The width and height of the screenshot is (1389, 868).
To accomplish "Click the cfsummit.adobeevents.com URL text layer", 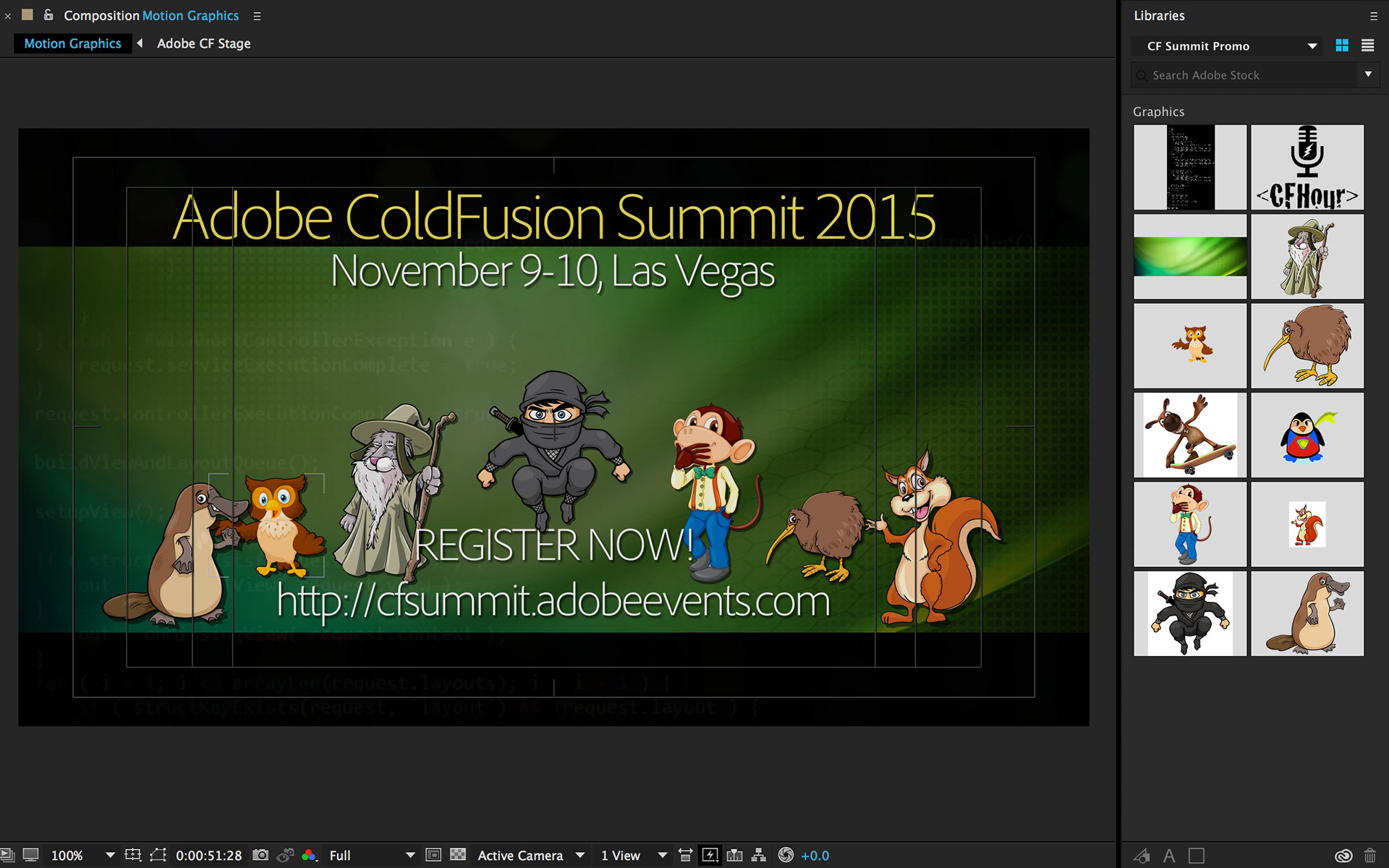I will [x=553, y=601].
